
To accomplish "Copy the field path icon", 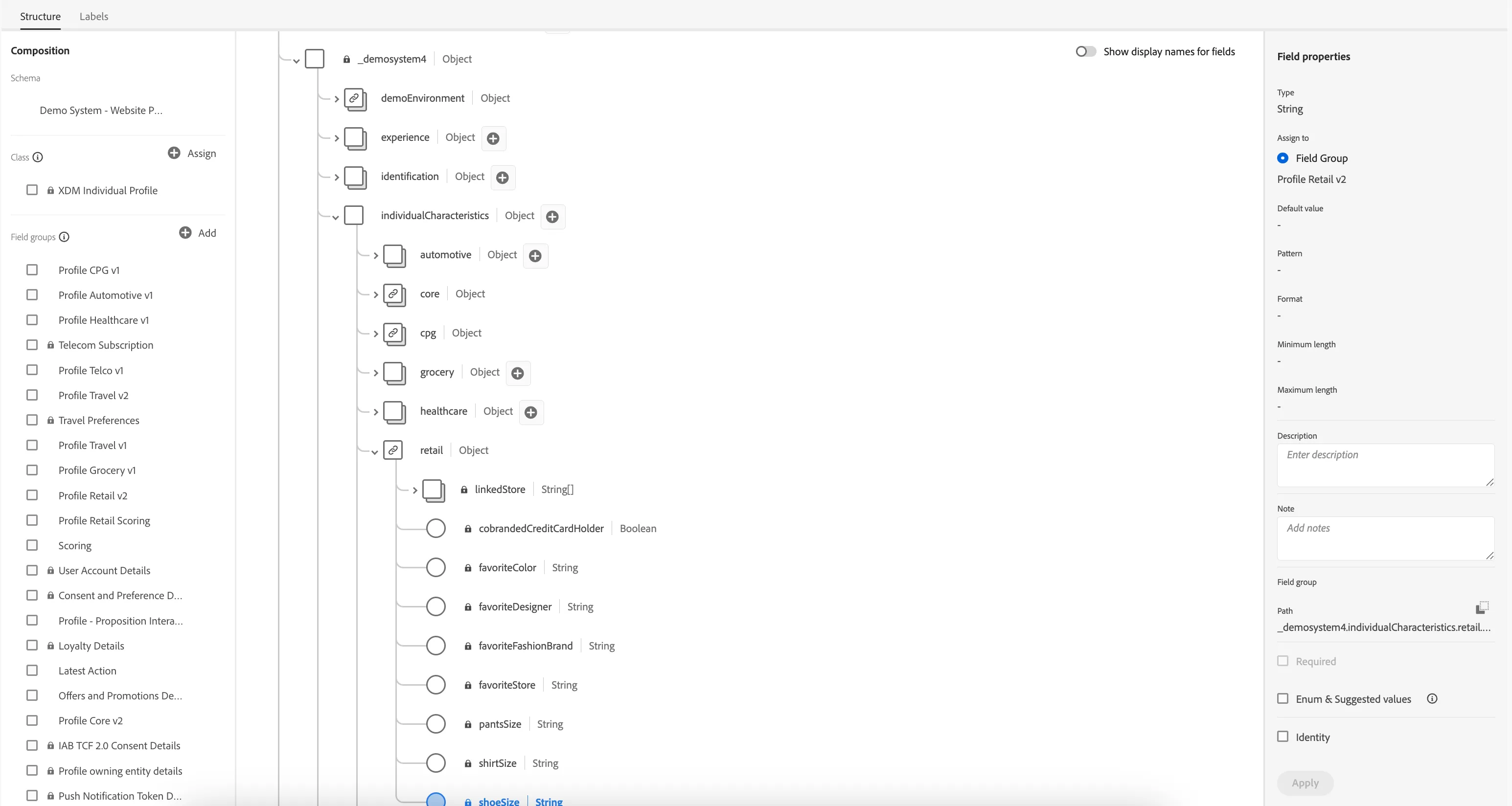I will pyautogui.click(x=1482, y=607).
